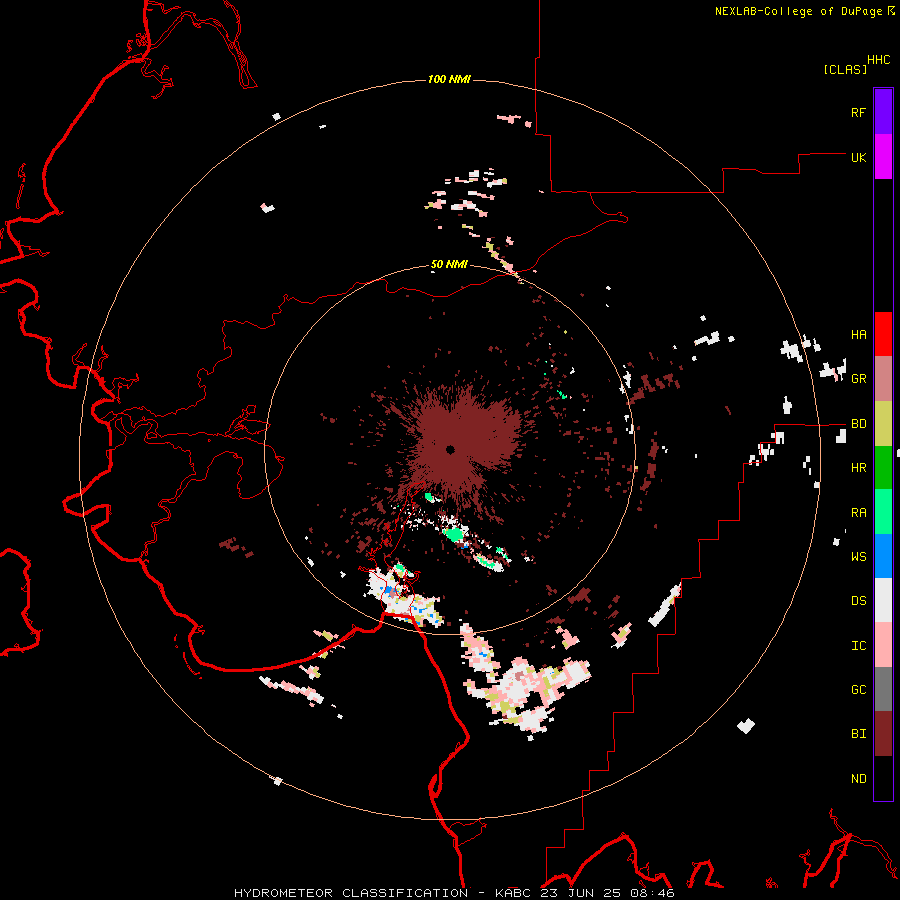Click the RF purple legend swatch
Viewport: 900px width, 900px height.
coord(883,112)
